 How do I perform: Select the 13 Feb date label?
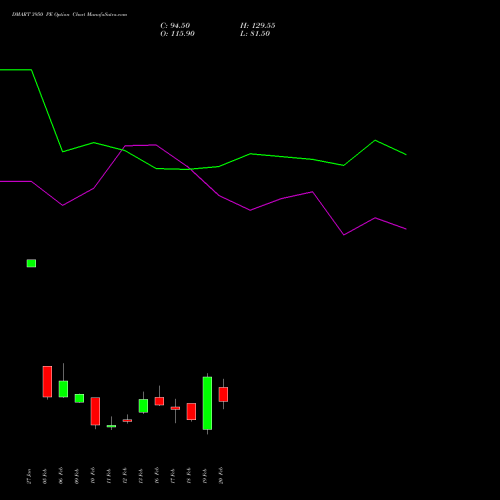141,476
